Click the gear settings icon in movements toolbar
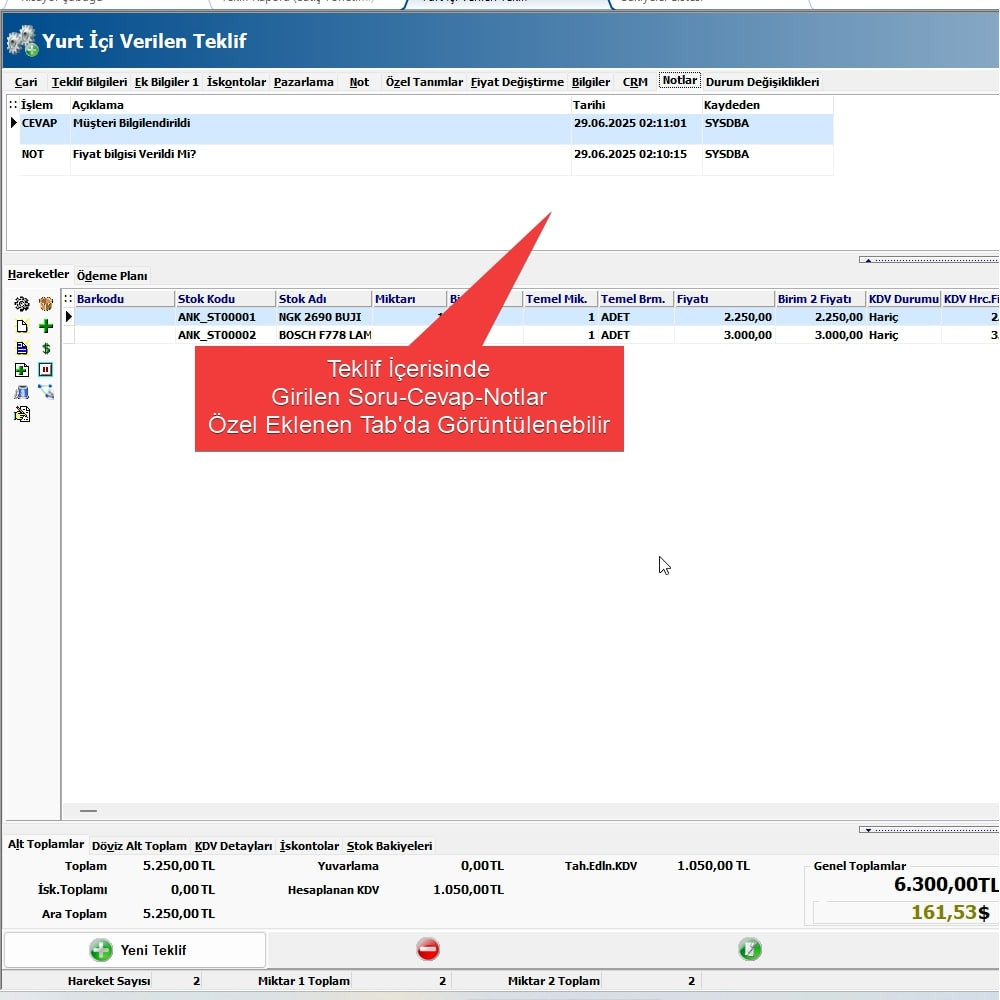1000x1000 pixels. click(x=21, y=304)
